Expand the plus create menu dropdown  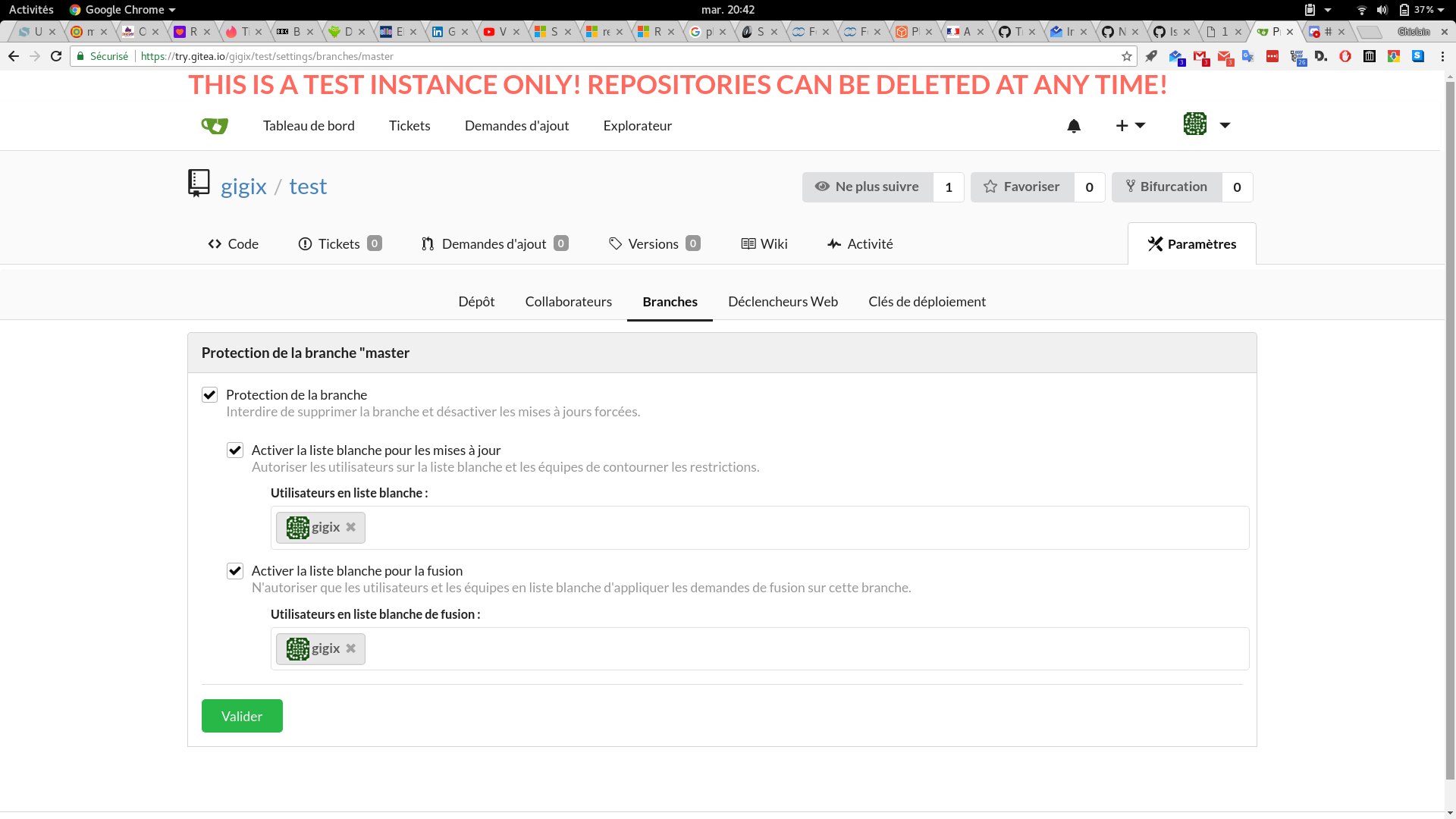[x=1130, y=126]
